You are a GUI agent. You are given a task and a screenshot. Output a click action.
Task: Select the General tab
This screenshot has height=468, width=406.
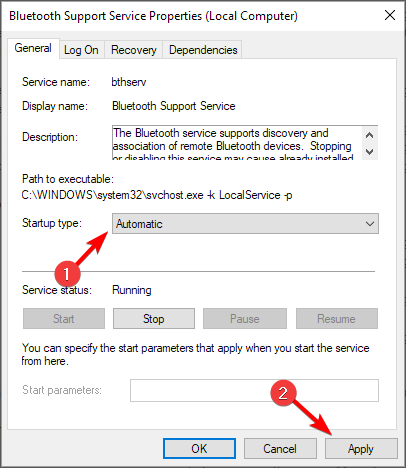click(33, 48)
